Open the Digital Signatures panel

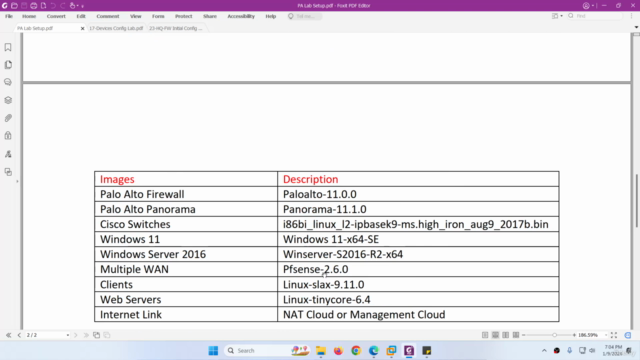[x=8, y=154]
